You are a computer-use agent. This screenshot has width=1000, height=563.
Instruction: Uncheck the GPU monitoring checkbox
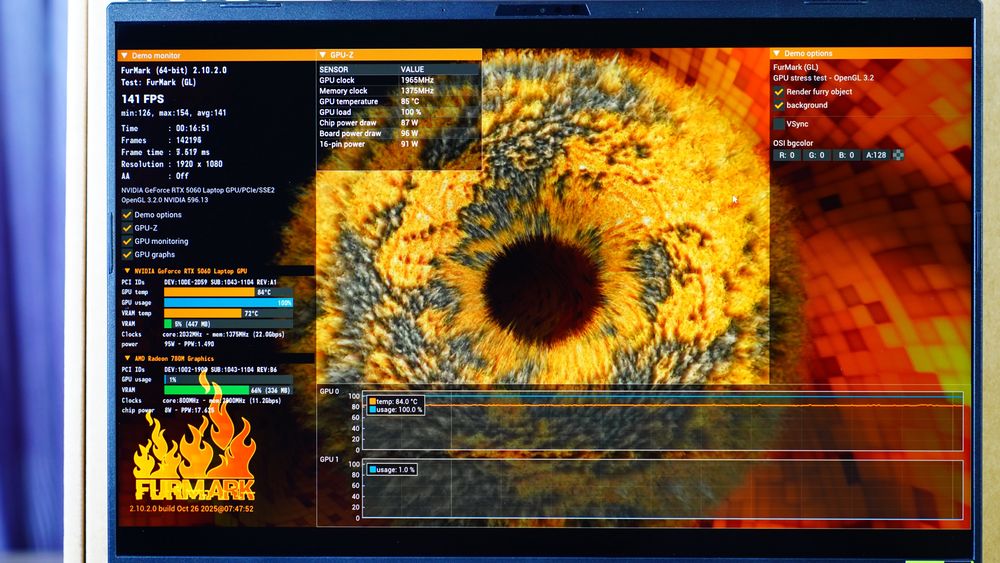point(127,241)
